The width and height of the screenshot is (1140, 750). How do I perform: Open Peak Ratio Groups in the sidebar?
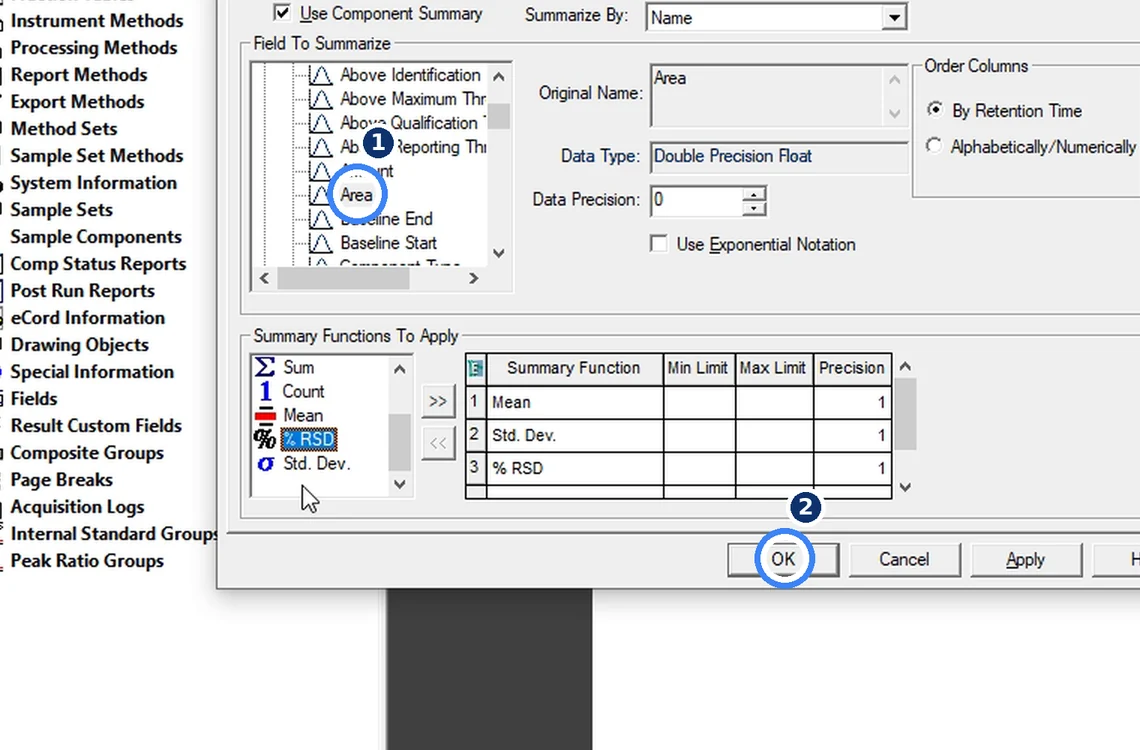87,560
